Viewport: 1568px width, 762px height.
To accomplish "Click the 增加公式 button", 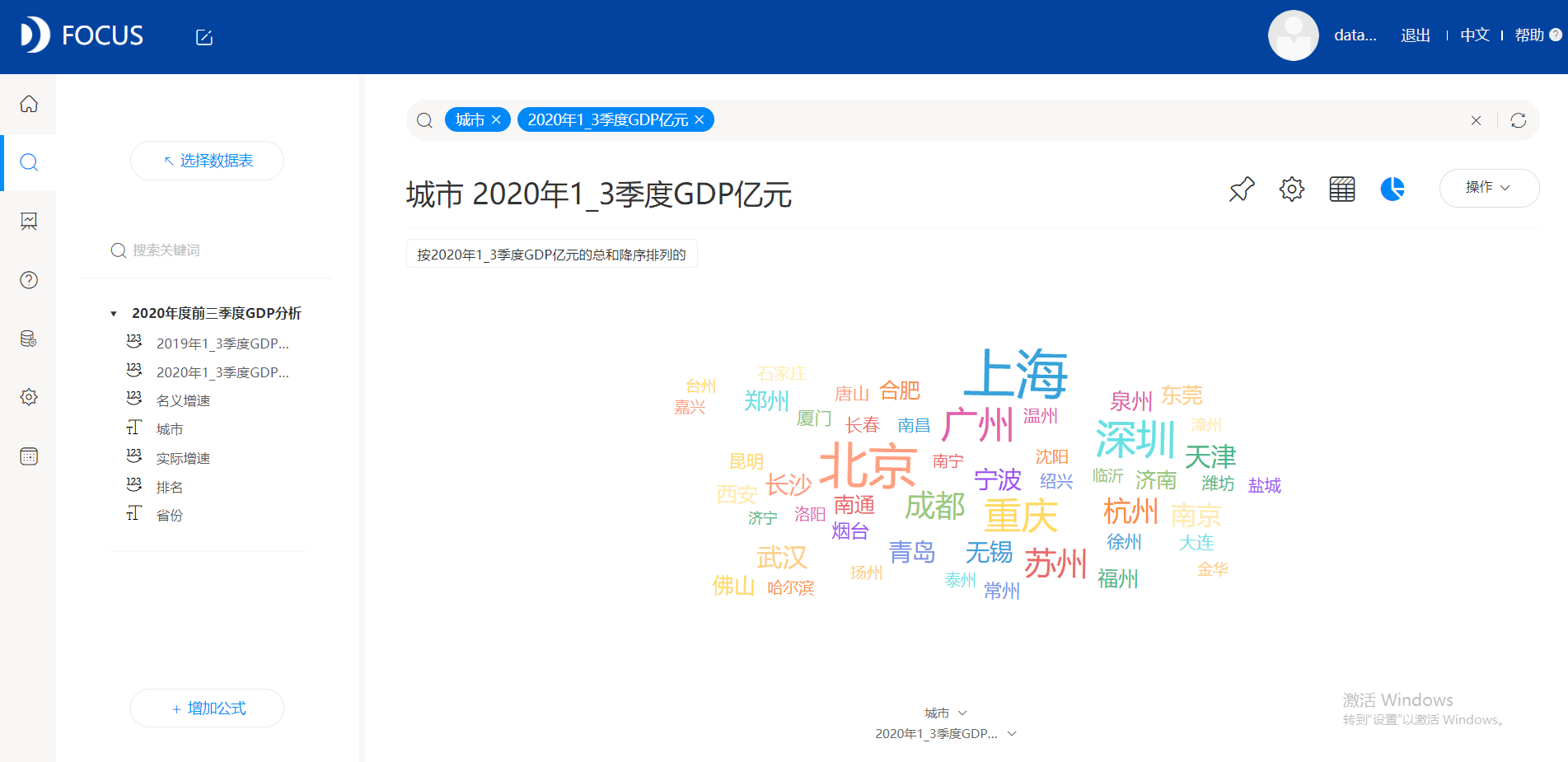I will click(x=208, y=708).
